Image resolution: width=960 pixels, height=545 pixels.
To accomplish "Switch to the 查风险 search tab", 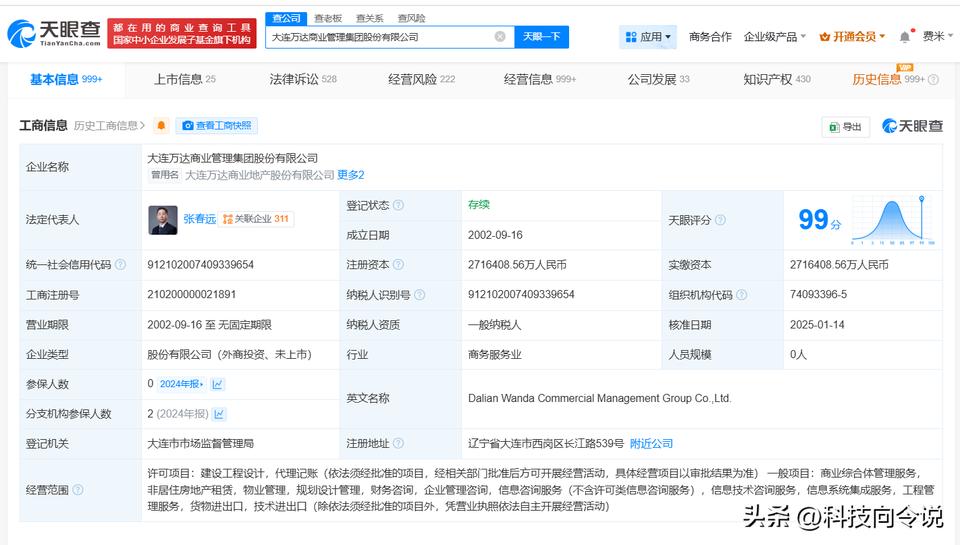I will tap(411, 18).
